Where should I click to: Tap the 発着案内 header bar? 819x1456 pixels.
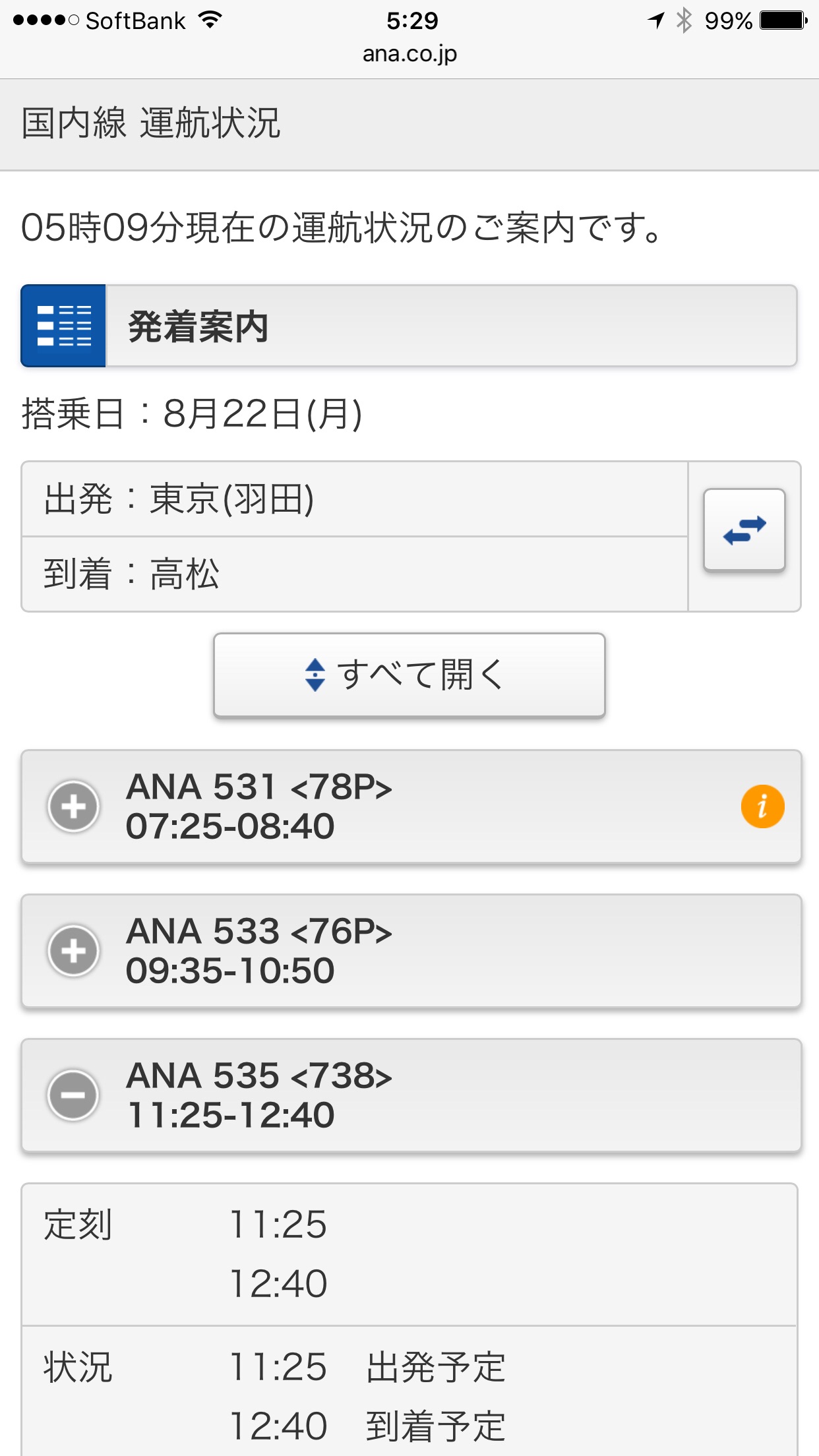coord(451,326)
